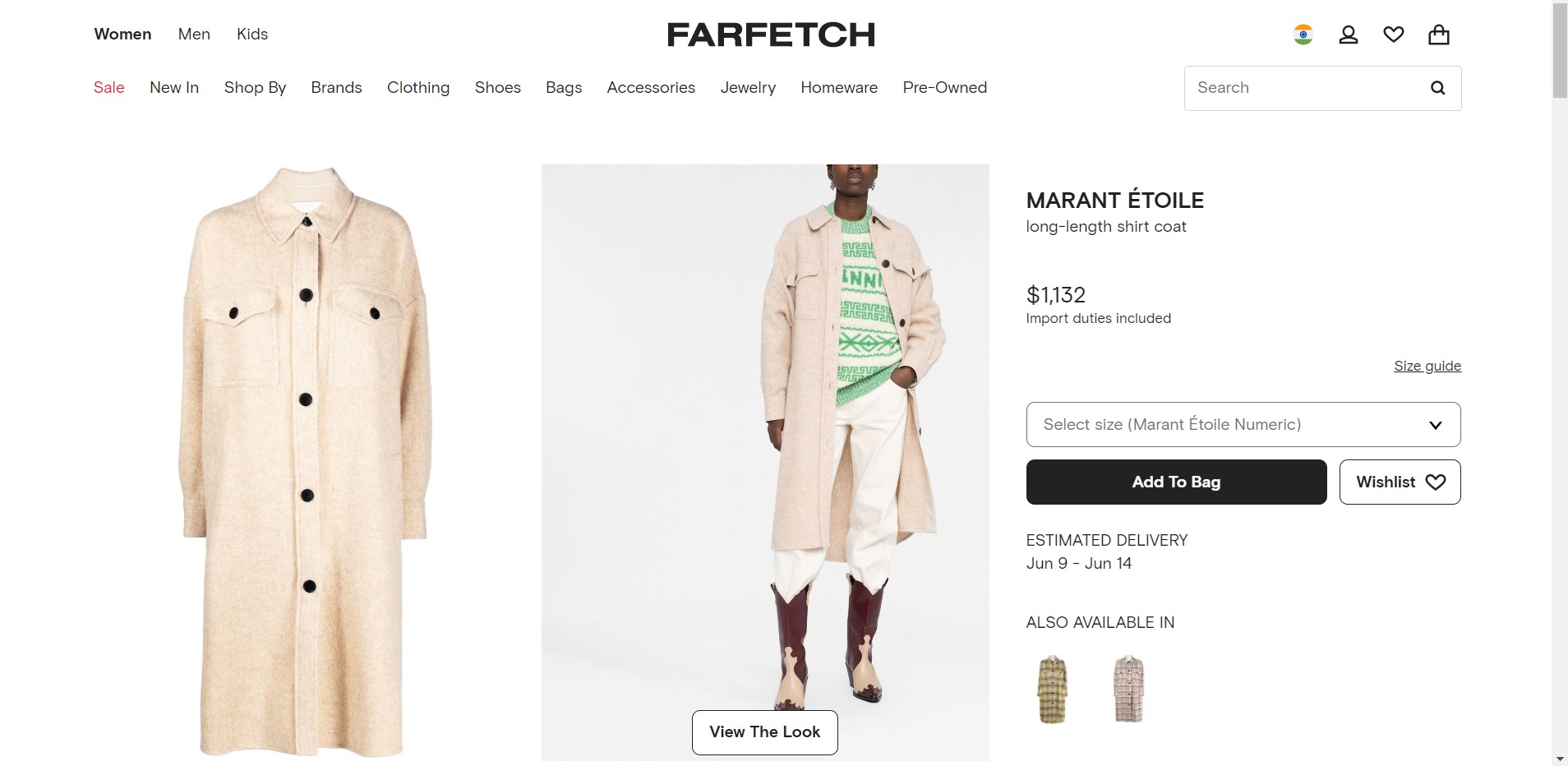Open the Pre-Owned menu
This screenshot has height=766, width=1568.
click(944, 87)
